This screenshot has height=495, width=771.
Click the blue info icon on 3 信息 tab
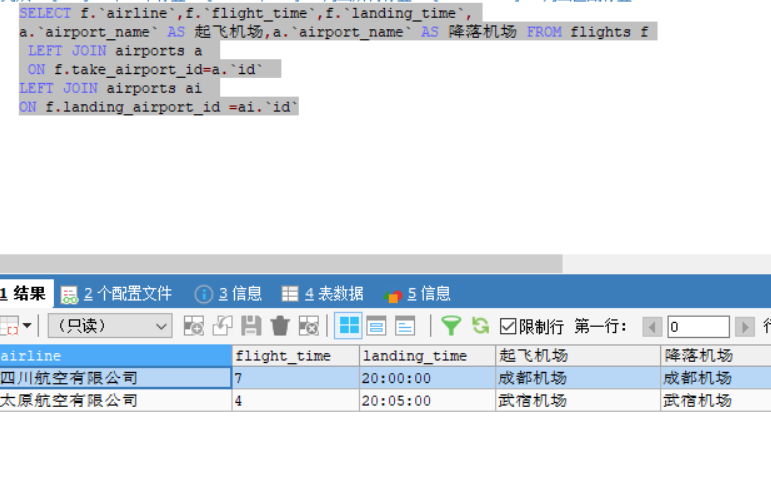click(x=204, y=294)
